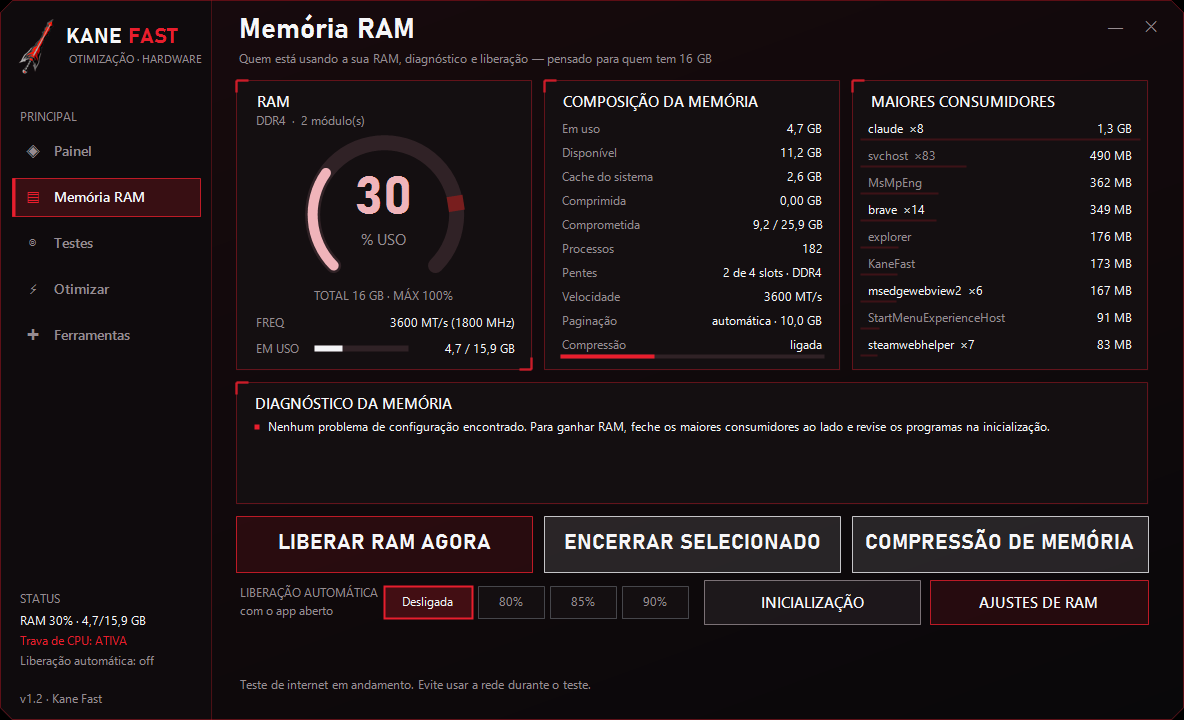Click the Processos 182 value
The height and width of the screenshot is (720, 1184).
pos(812,249)
